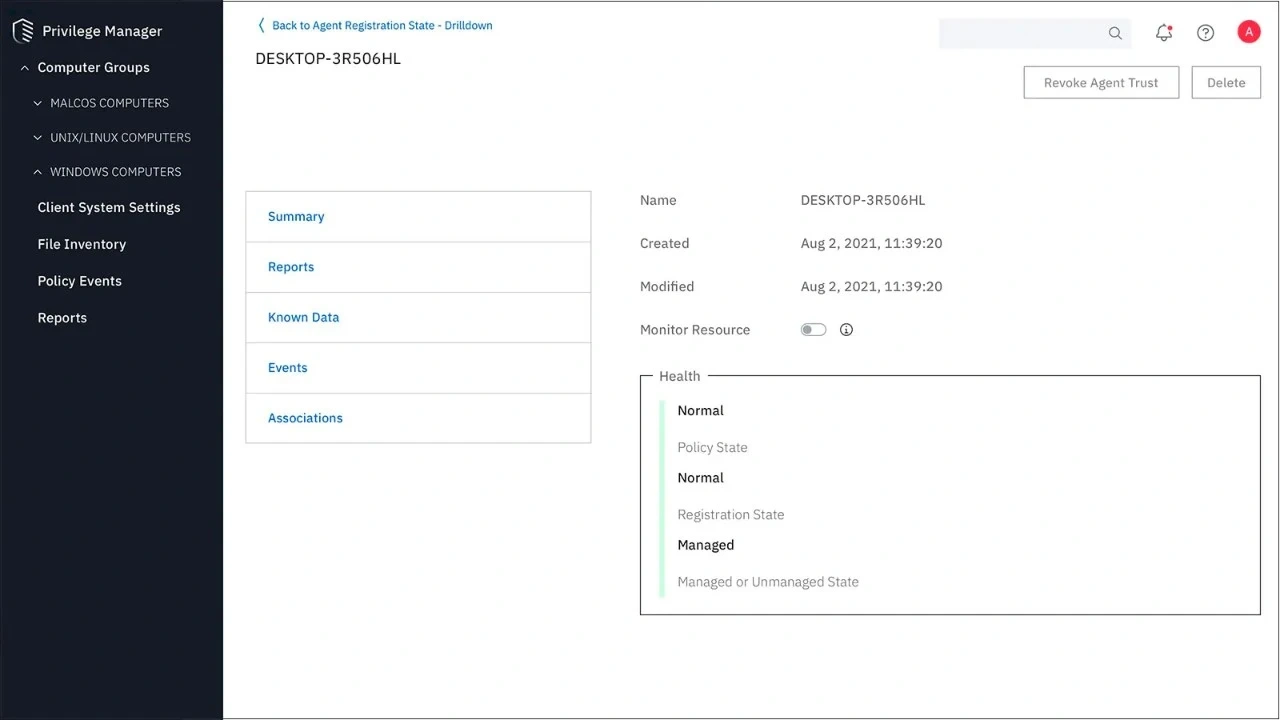Open the user avatar profile menu
Image resolution: width=1280 pixels, height=720 pixels.
click(1248, 32)
